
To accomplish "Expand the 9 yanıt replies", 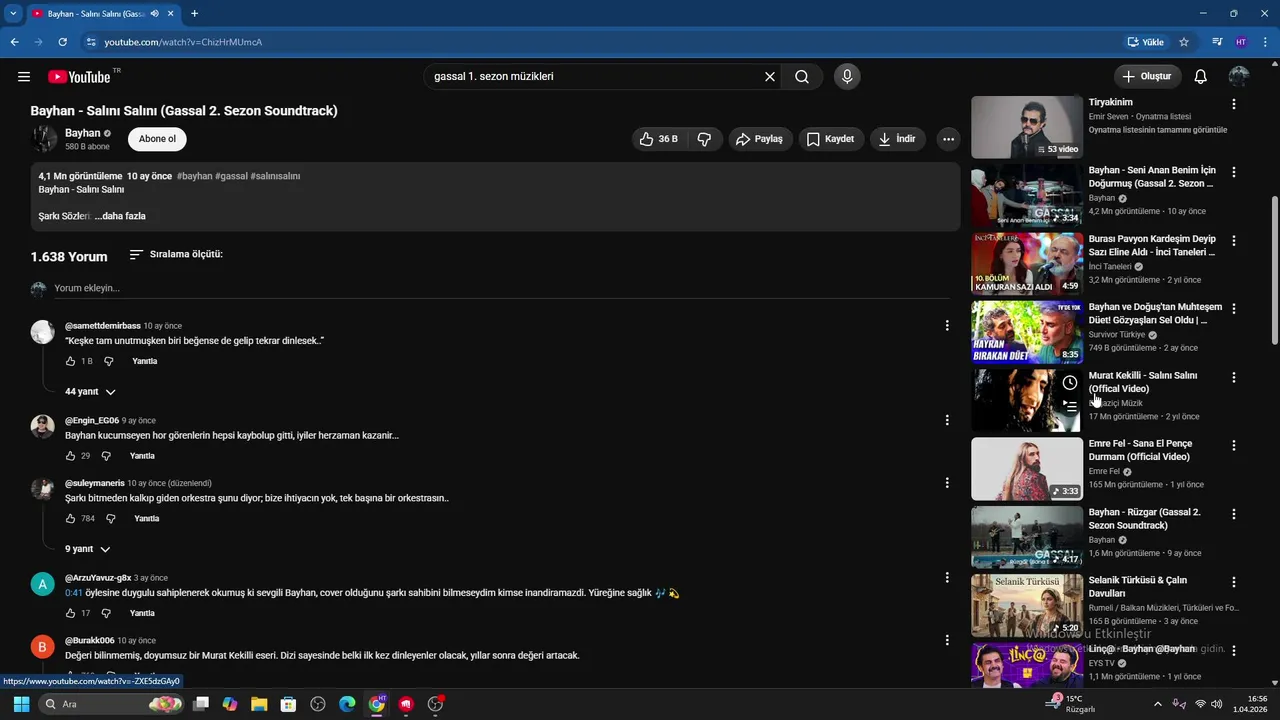I will 88,549.
